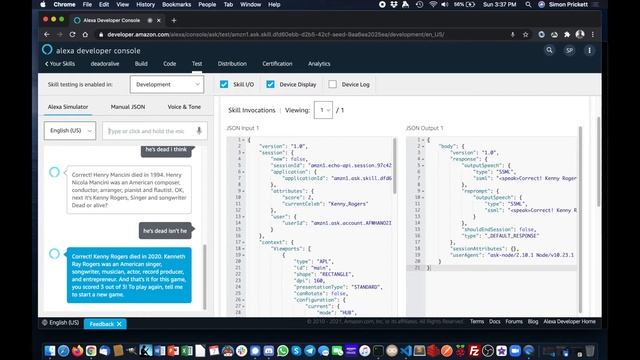The height and width of the screenshot is (360, 640).
Task: Collapse outputSpeech at output line 5
Action: click(x=423, y=165)
